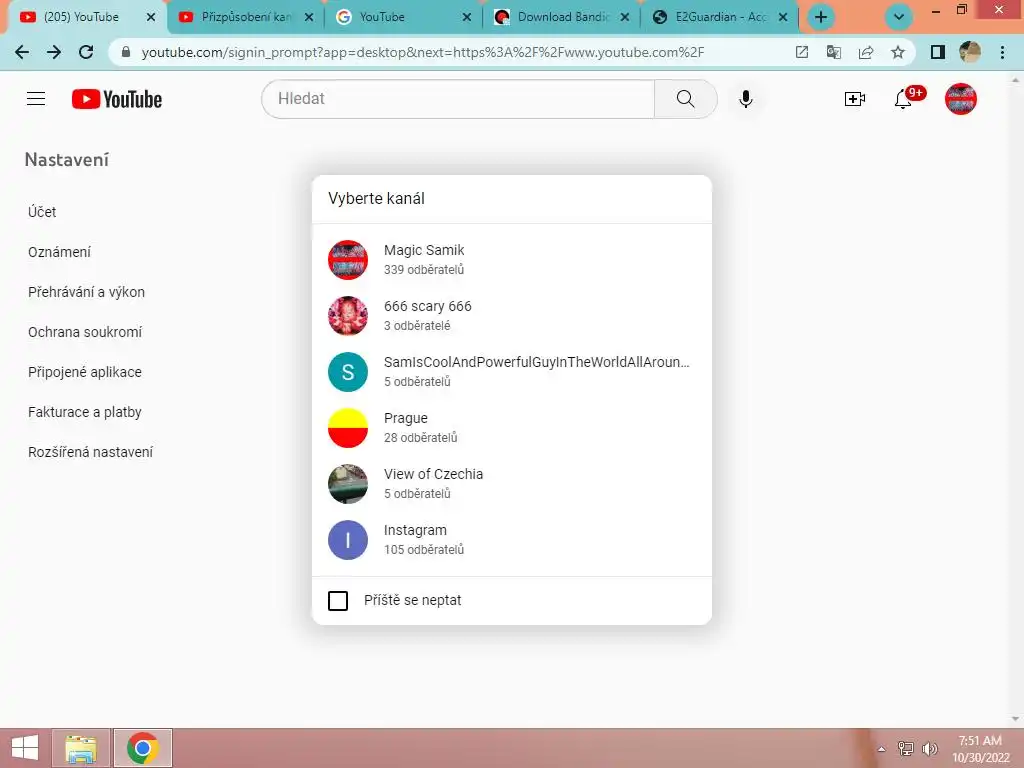Click the browser address bar URL
This screenshot has width=1024, height=768.
[x=423, y=52]
